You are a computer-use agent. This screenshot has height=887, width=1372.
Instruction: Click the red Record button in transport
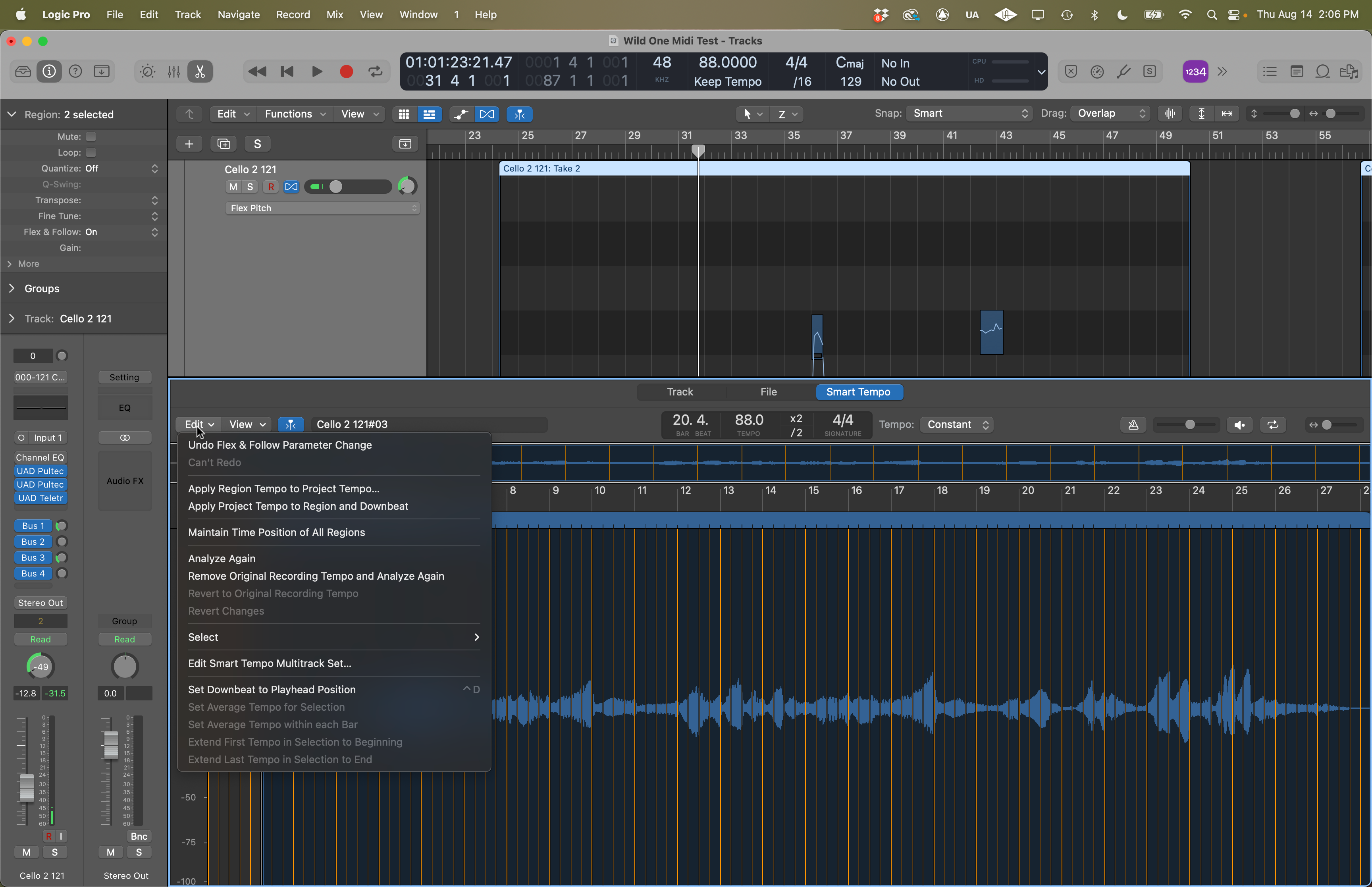[346, 71]
